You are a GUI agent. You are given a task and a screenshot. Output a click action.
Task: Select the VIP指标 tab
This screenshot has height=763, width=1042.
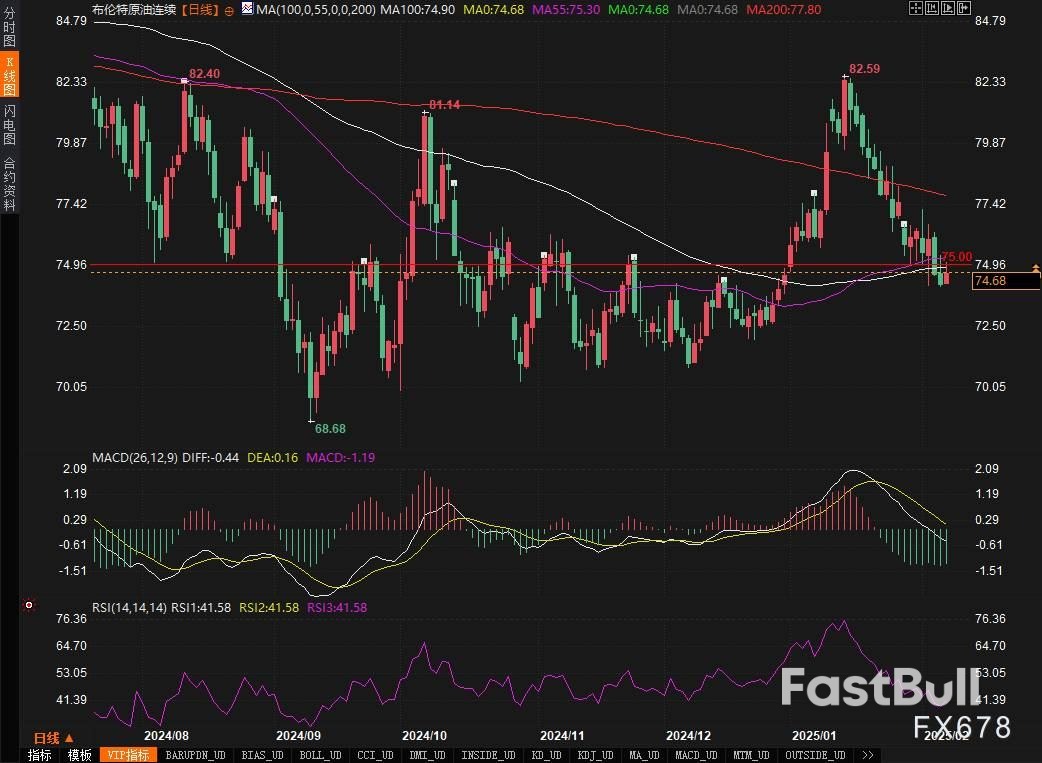(x=127, y=755)
